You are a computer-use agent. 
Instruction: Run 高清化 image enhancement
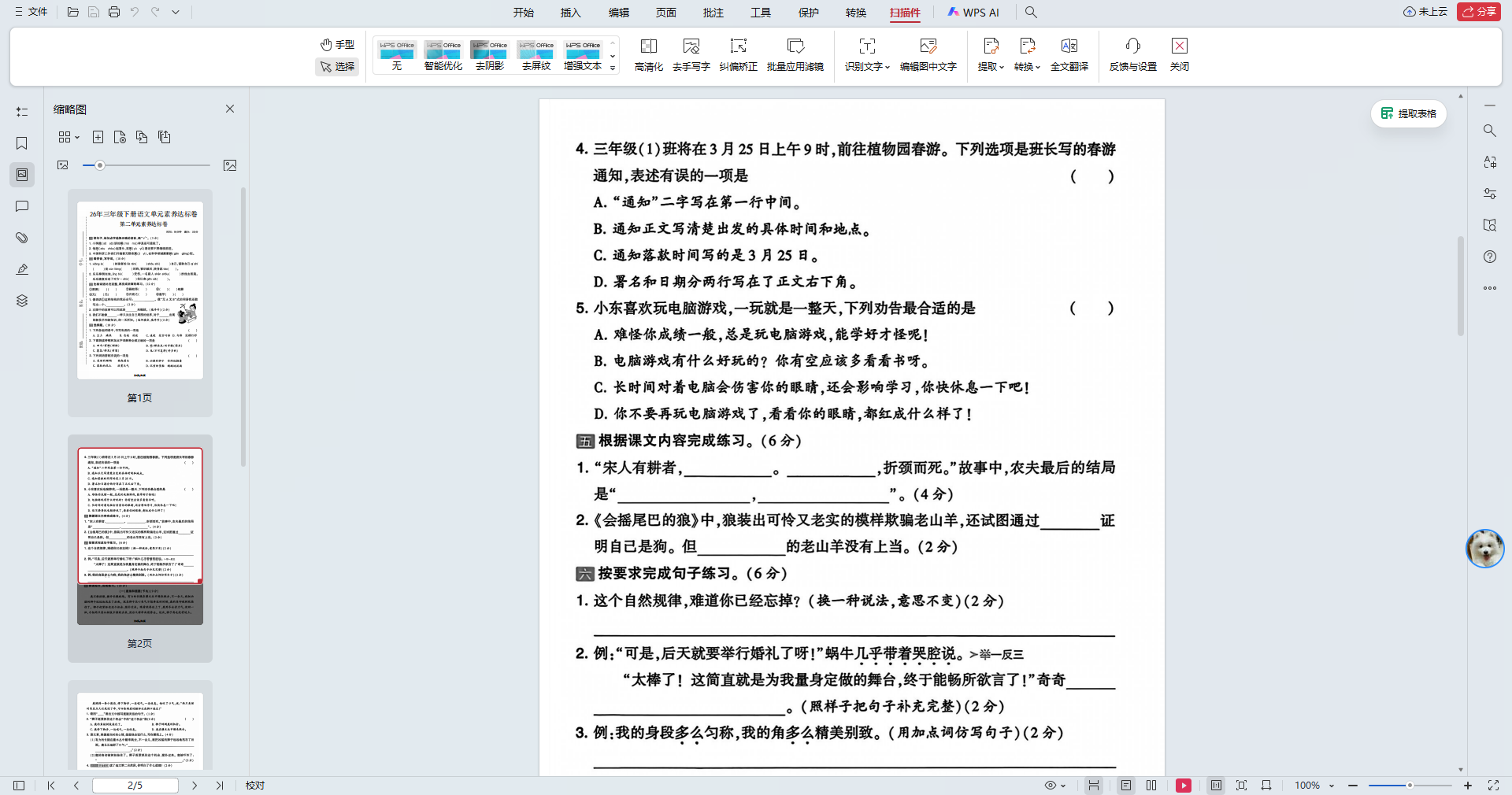(648, 54)
